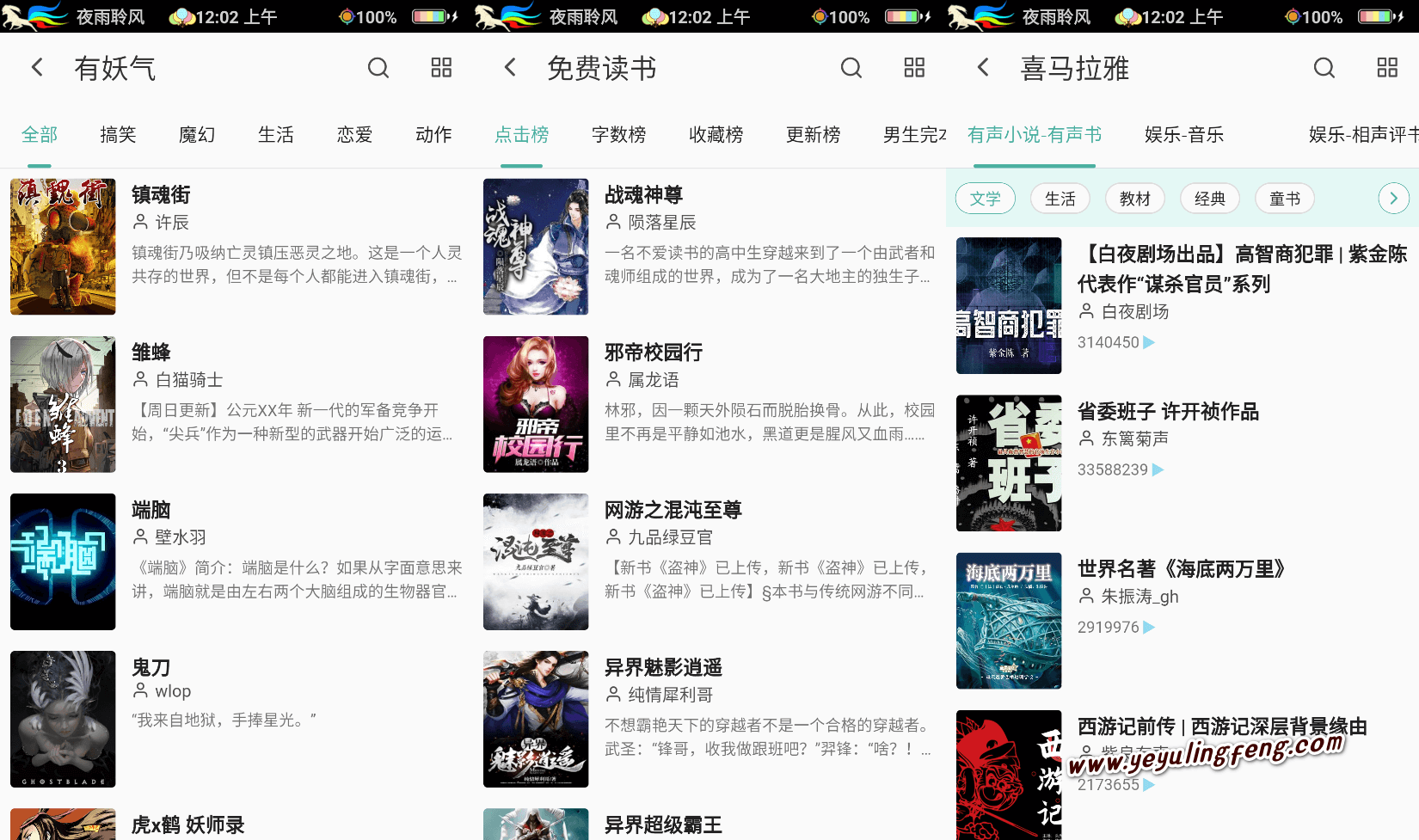Open the 邪帝校园行 cover thumbnail
The width and height of the screenshot is (1419, 840).
click(536, 404)
